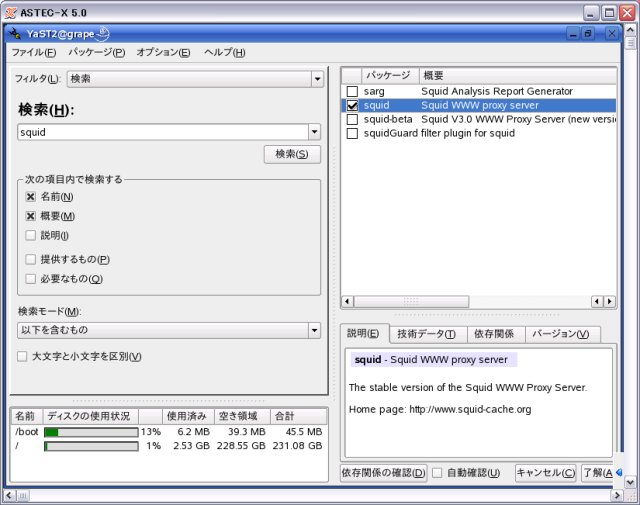
Task: Restore the inner YaST2 window
Action: pos(587,33)
